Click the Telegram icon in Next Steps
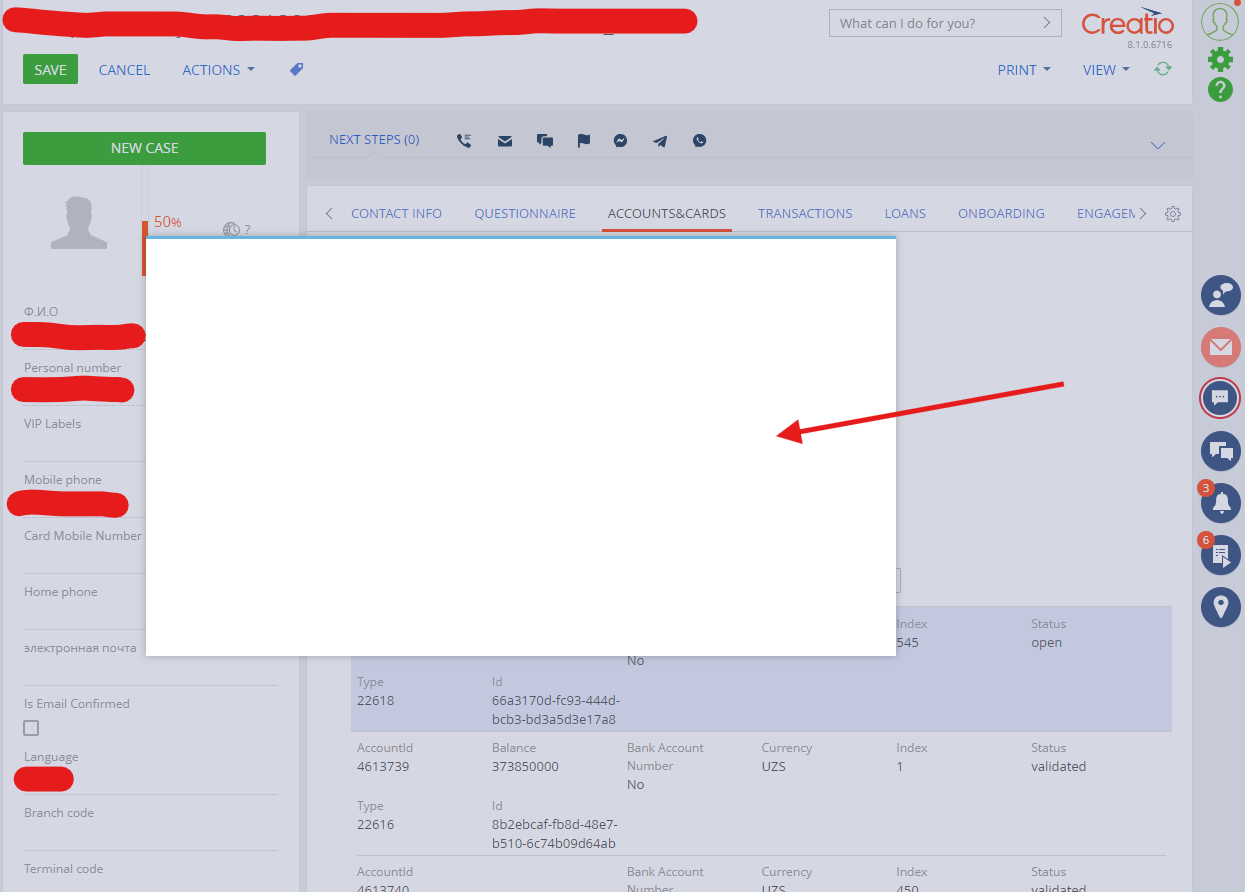Image resolution: width=1245 pixels, height=892 pixels. [x=660, y=141]
